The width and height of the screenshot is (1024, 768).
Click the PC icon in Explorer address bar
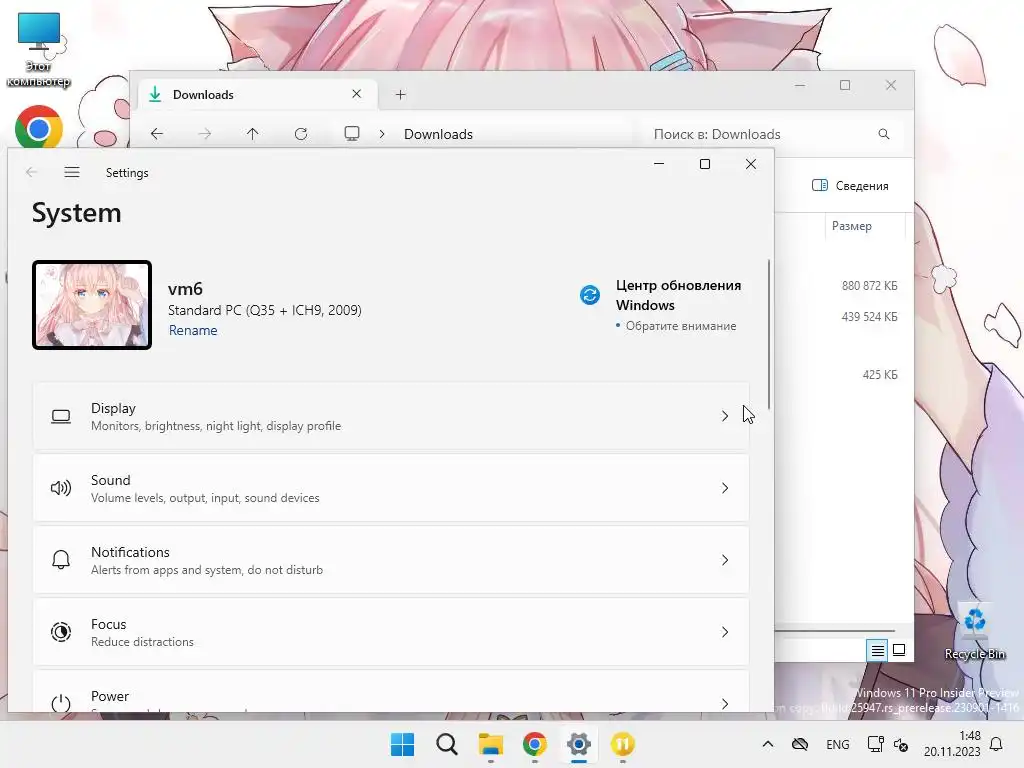pos(352,134)
